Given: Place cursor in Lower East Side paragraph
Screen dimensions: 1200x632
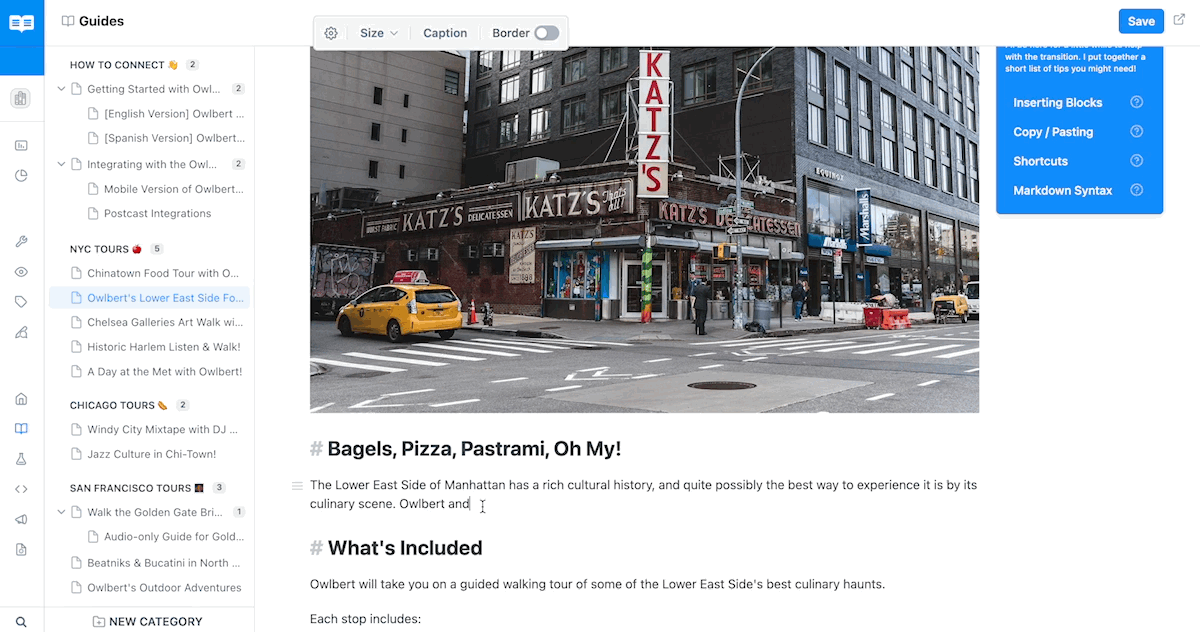Looking at the screenshot, I should tap(643, 494).
